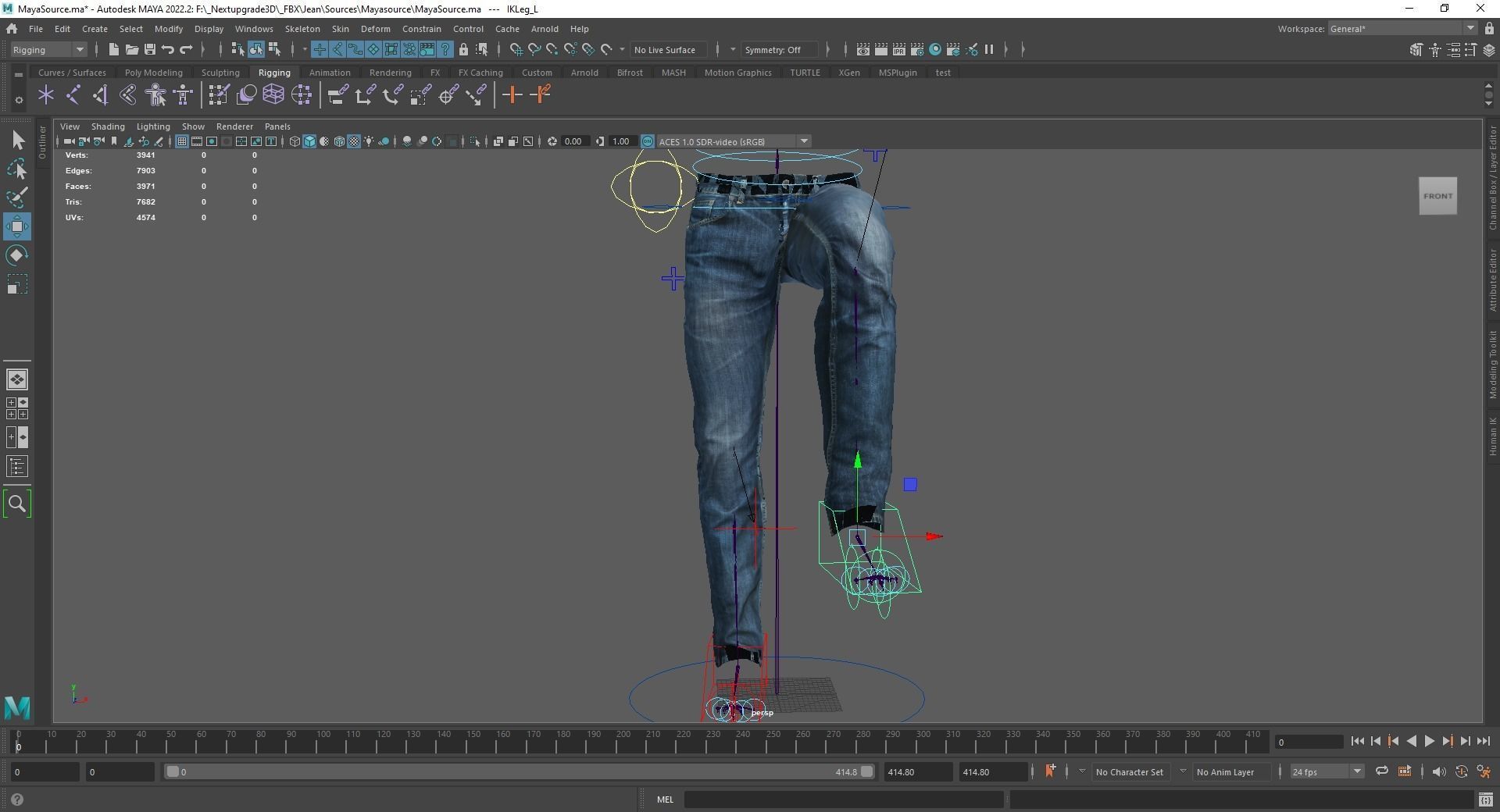This screenshot has height=812, width=1500.
Task: Select the Paint Skin Weights shelf icon
Action: point(218,95)
